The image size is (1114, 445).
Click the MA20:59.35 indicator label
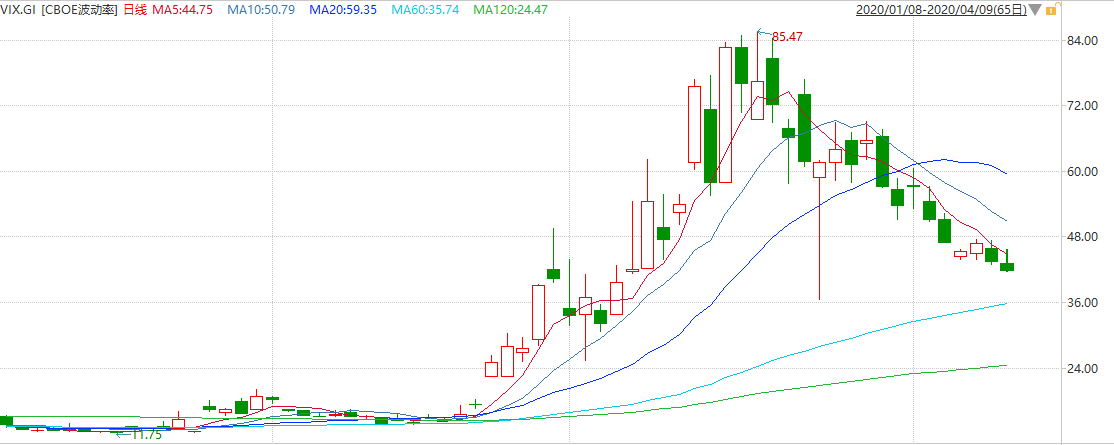tap(344, 10)
